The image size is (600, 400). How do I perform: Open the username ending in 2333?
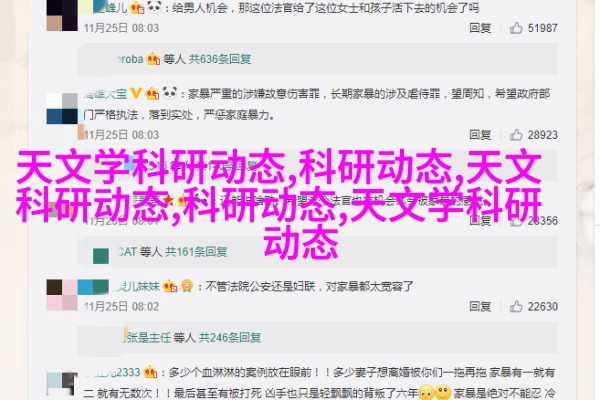[113, 372]
